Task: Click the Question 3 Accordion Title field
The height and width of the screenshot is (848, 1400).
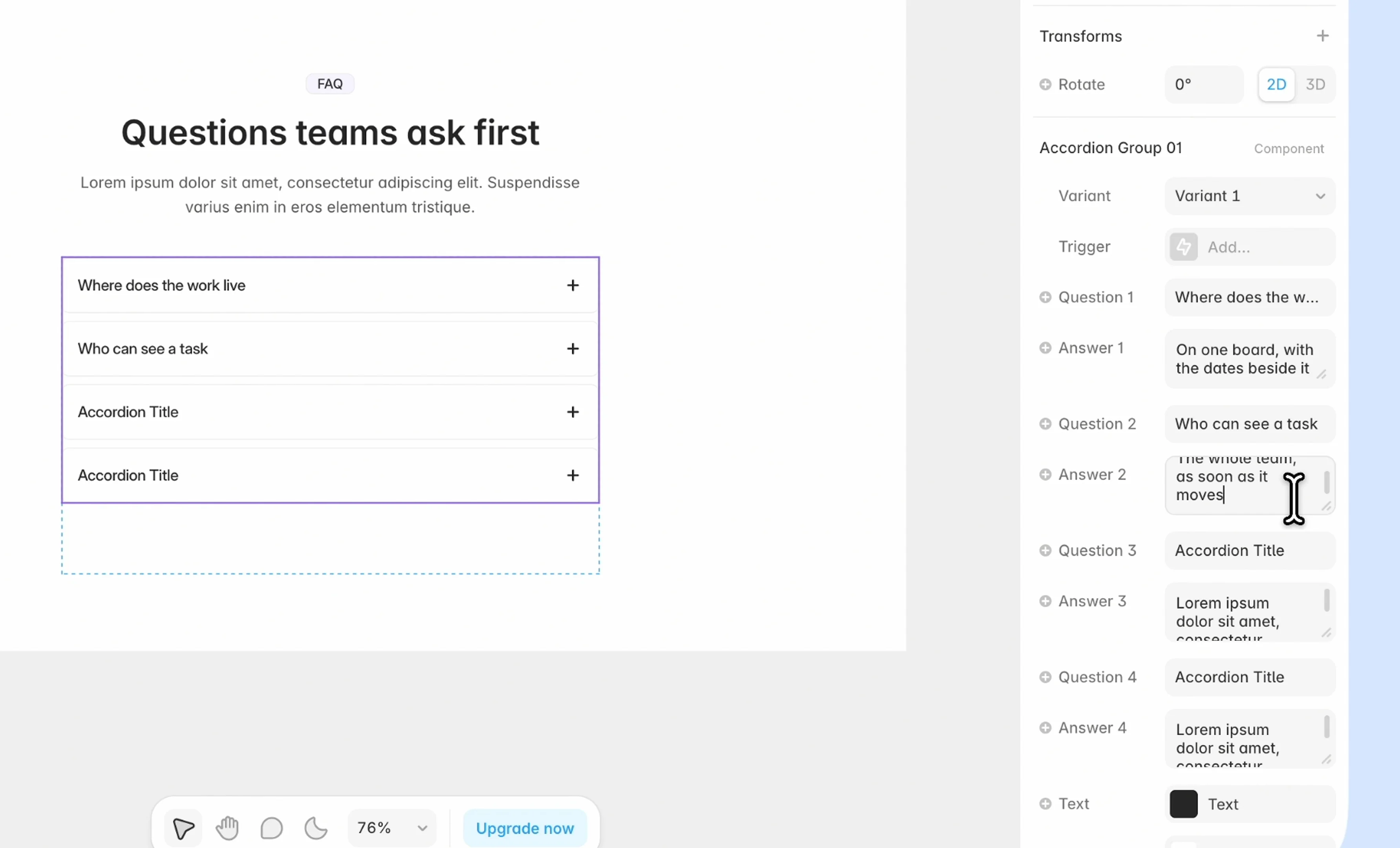Action: (x=1250, y=551)
